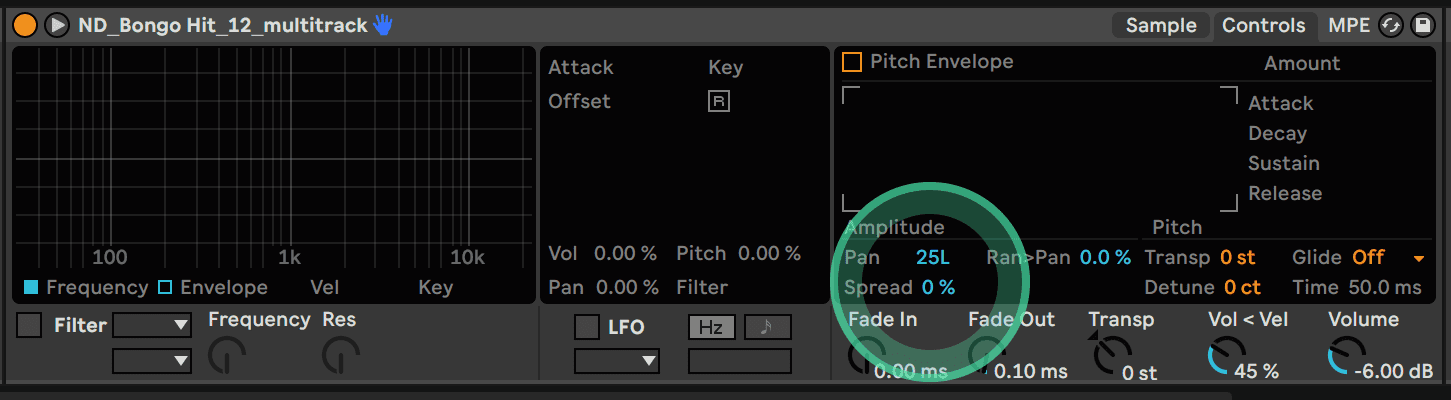Click the Pan value 25L

click(932, 257)
